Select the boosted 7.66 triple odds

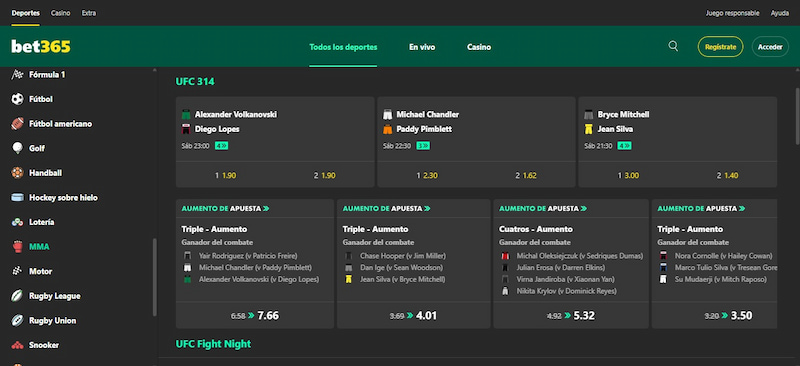point(255,315)
